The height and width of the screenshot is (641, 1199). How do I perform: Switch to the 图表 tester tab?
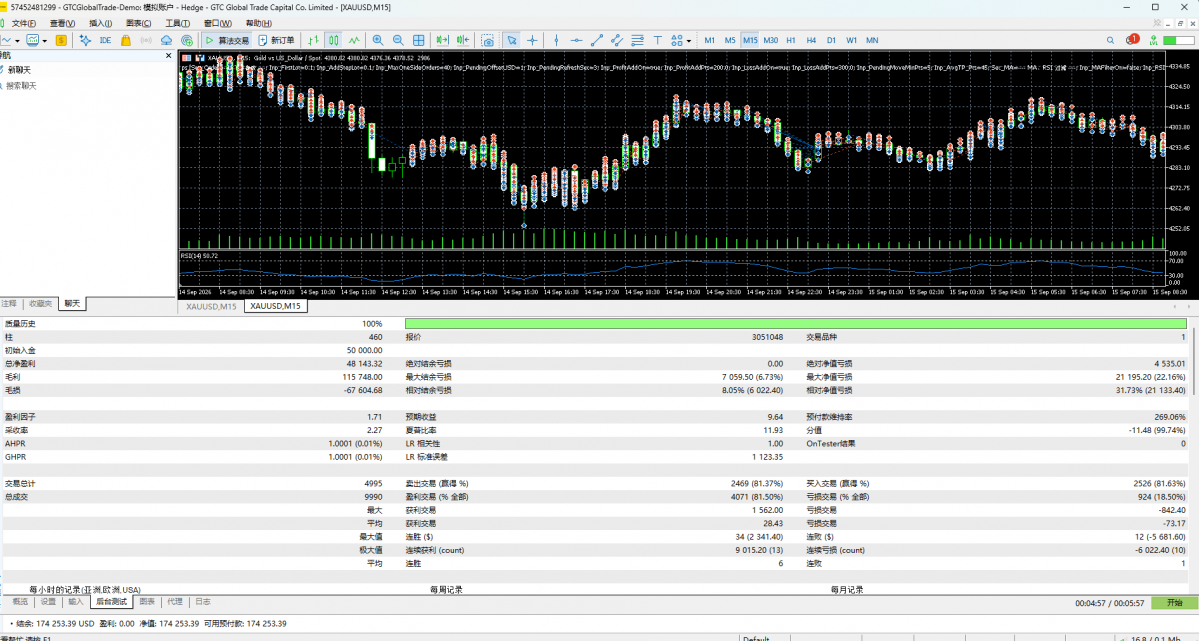tap(148, 602)
